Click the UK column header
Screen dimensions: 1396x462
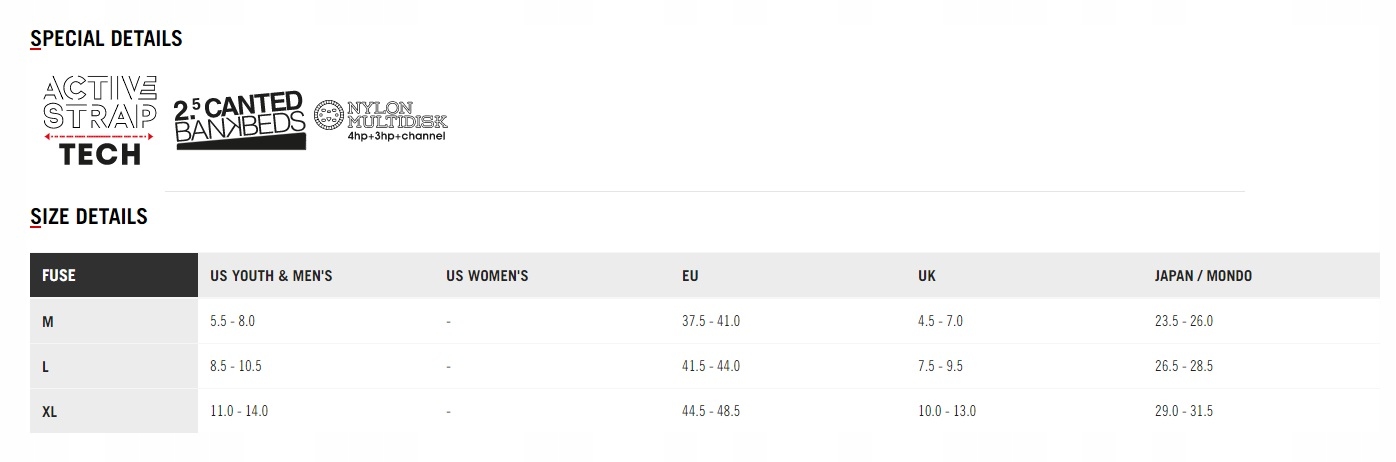click(x=927, y=276)
